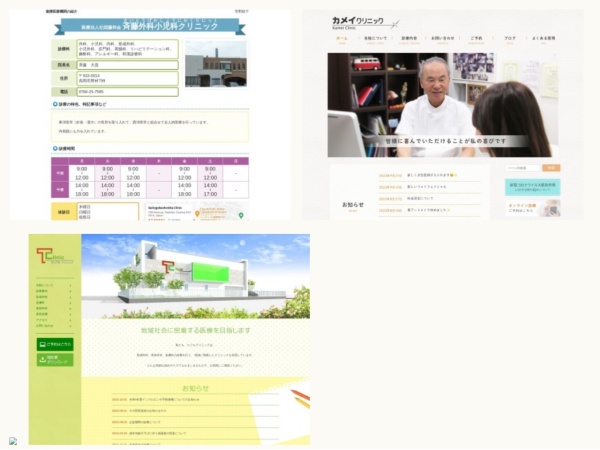Click the blue bullet beside 診療の特色 heading
This screenshot has height=450, width=600.
pyautogui.click(x=55, y=104)
